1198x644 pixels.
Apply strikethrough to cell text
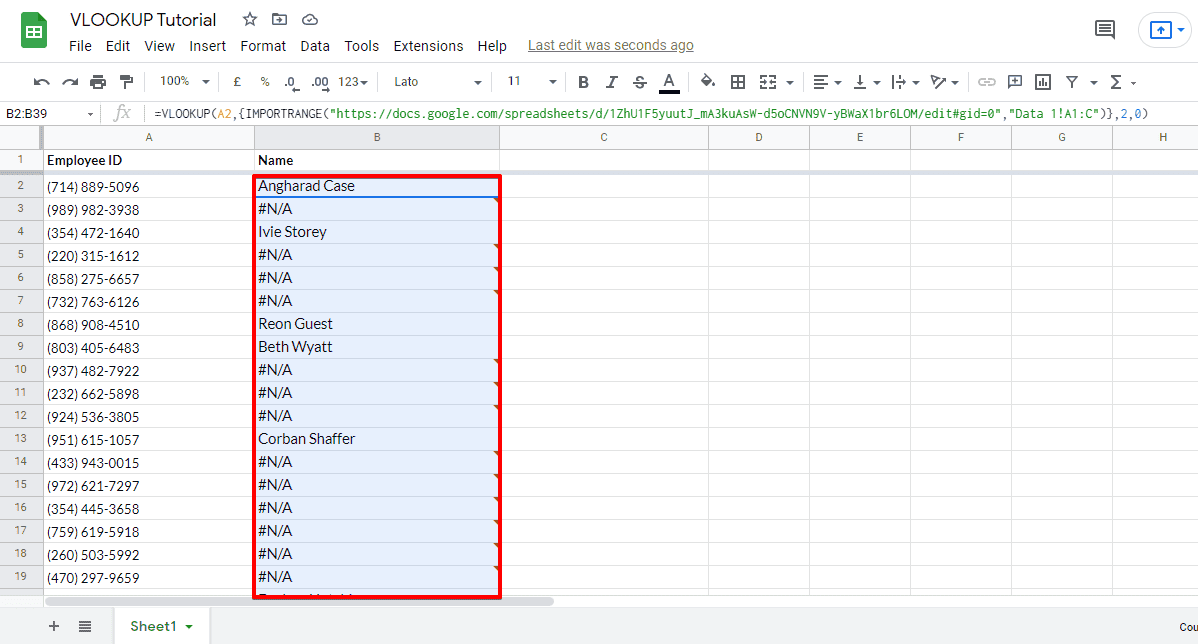(639, 81)
